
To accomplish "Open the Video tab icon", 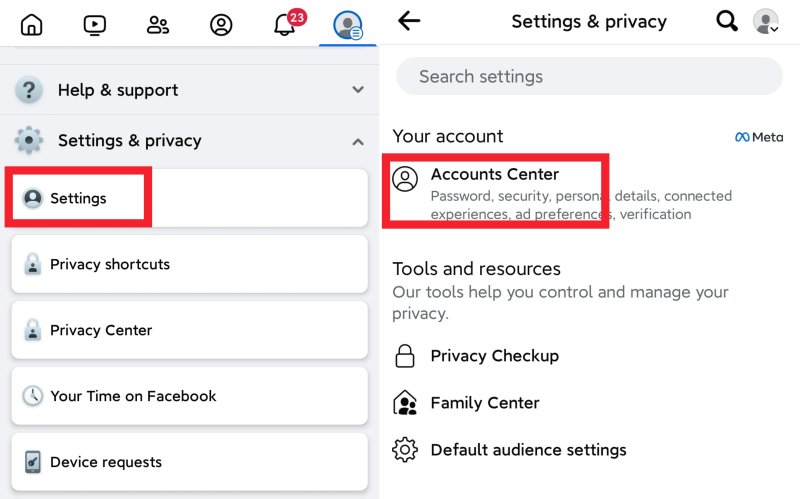I will click(x=94, y=24).
